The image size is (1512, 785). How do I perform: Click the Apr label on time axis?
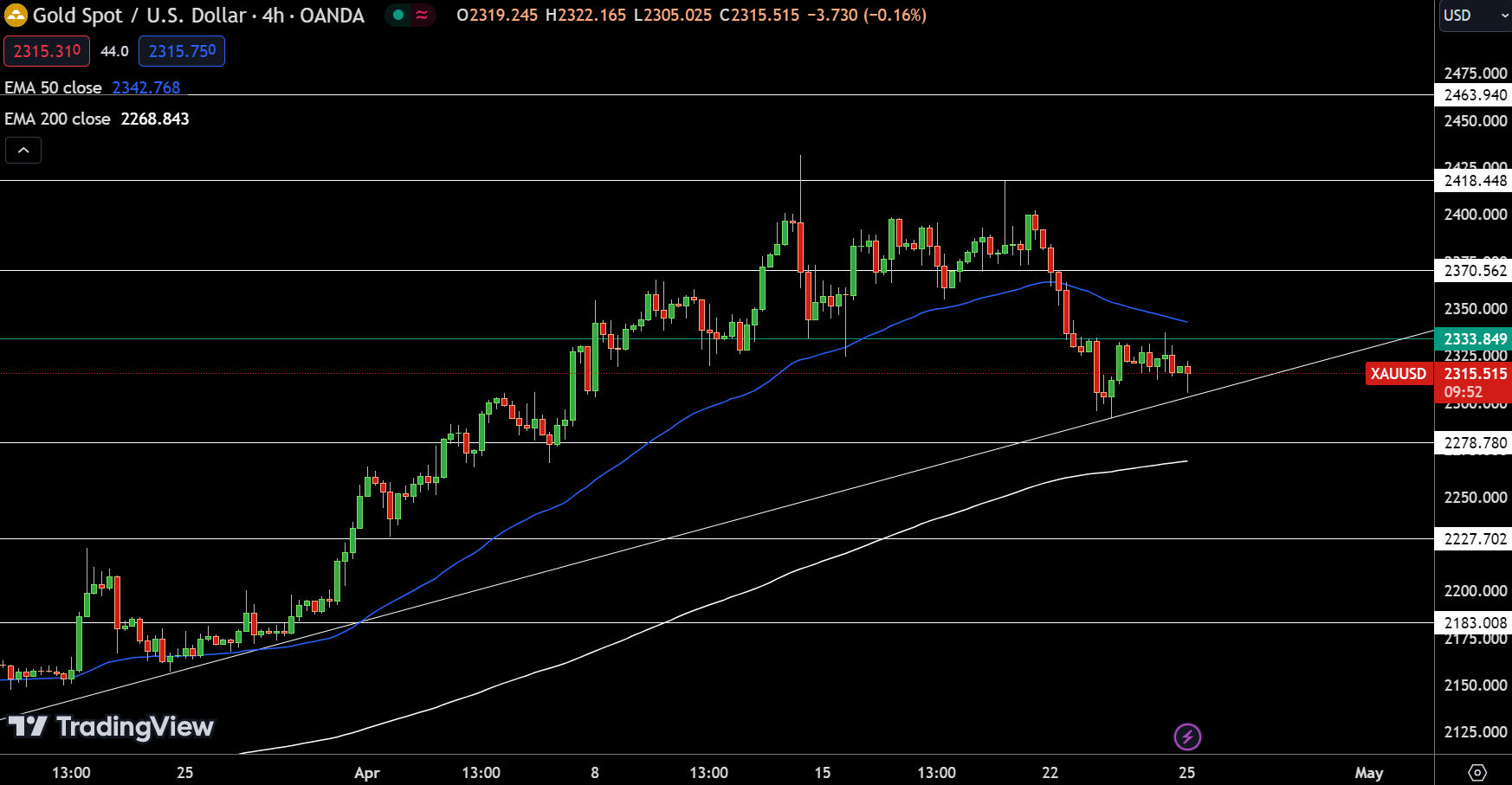coord(367,772)
